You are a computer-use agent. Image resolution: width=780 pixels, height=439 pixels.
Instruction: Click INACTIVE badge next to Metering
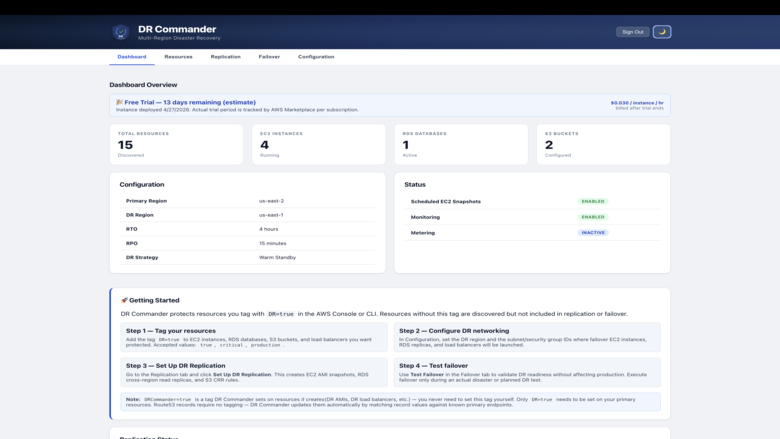pos(593,233)
